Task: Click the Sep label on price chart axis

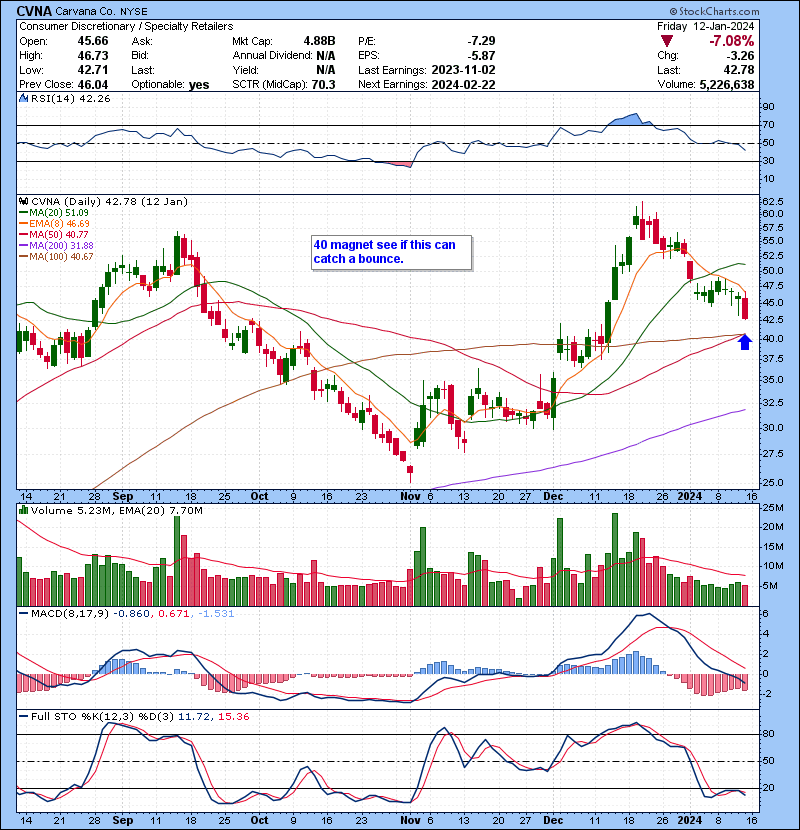Action: click(123, 497)
